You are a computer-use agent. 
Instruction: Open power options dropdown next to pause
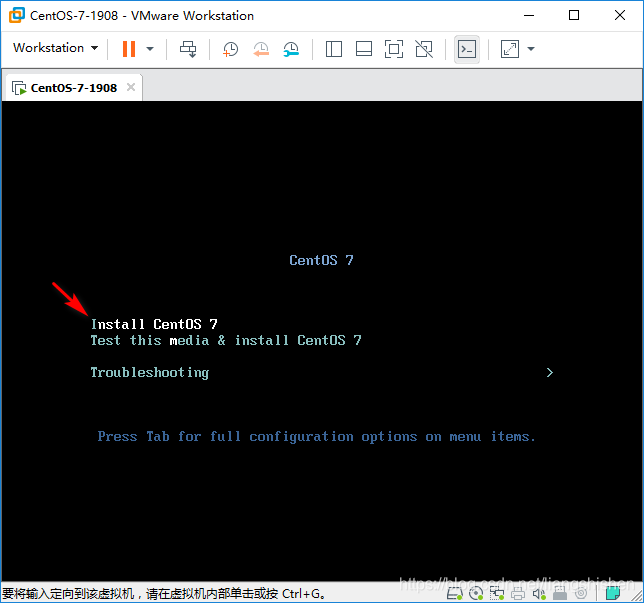[x=150, y=49]
